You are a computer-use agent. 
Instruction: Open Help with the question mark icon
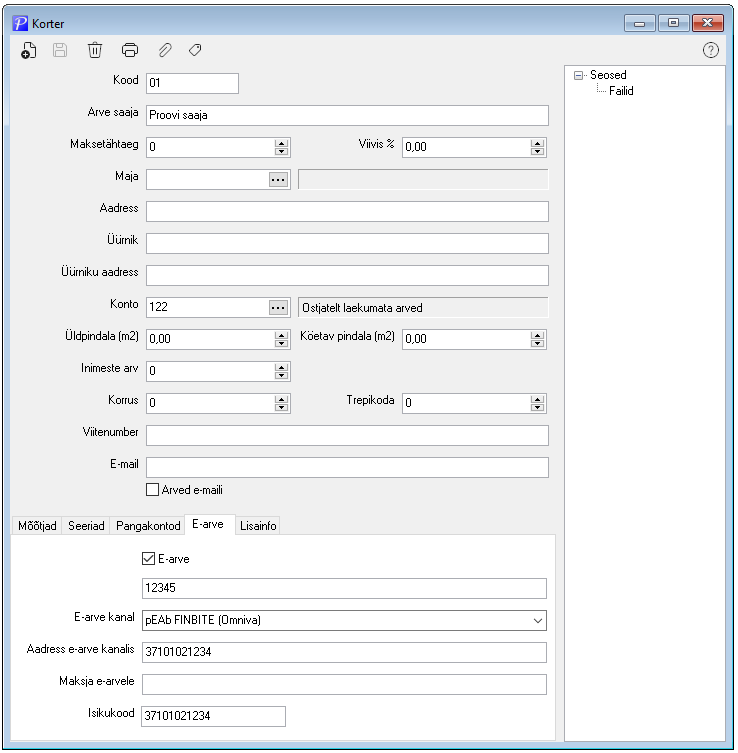pos(711,50)
